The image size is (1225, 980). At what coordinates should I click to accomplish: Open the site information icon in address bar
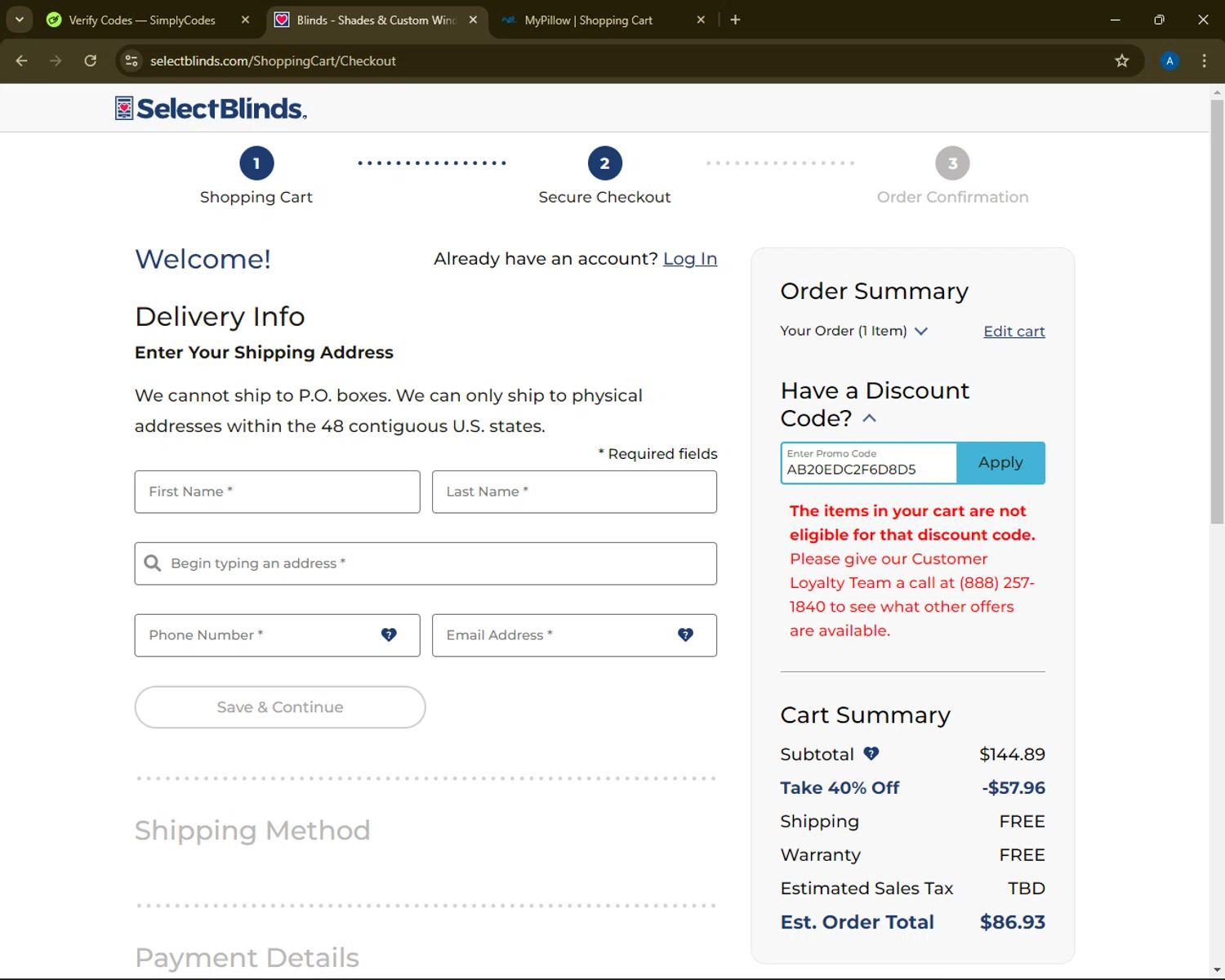pyautogui.click(x=131, y=60)
